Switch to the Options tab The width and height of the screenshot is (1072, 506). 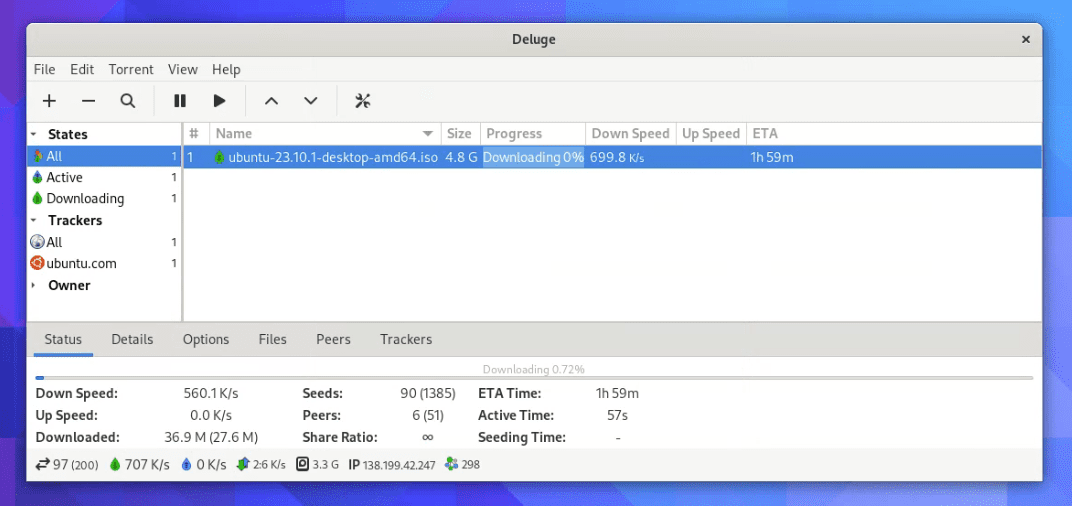(x=206, y=339)
